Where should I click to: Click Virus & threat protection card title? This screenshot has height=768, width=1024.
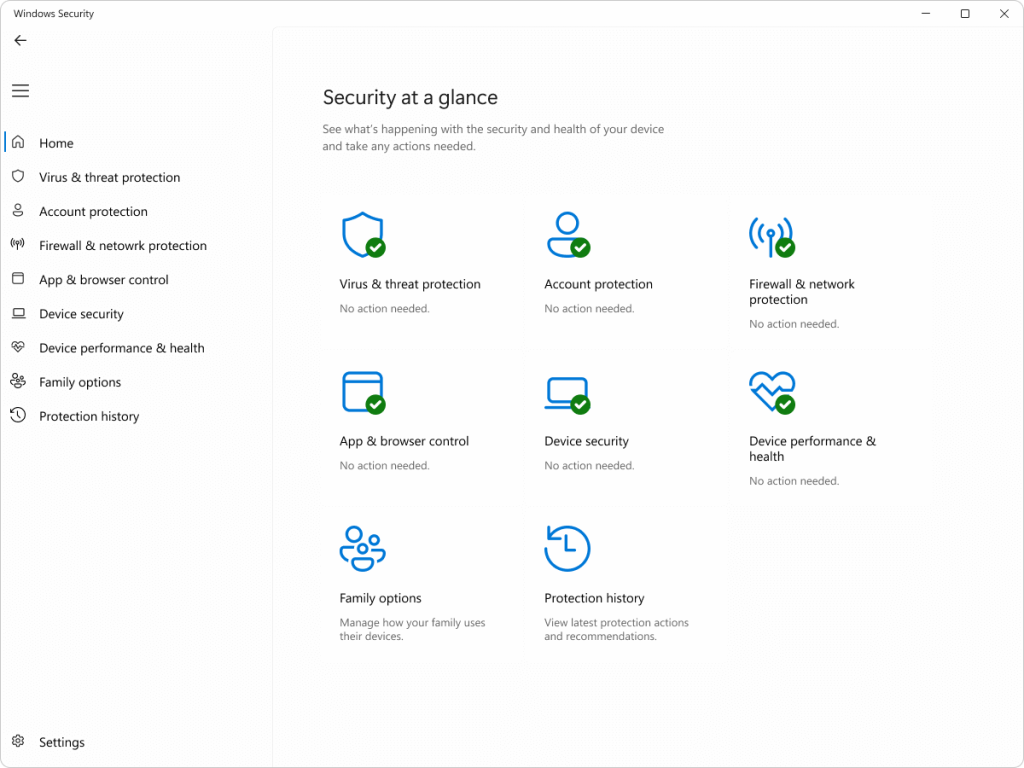[x=410, y=284]
